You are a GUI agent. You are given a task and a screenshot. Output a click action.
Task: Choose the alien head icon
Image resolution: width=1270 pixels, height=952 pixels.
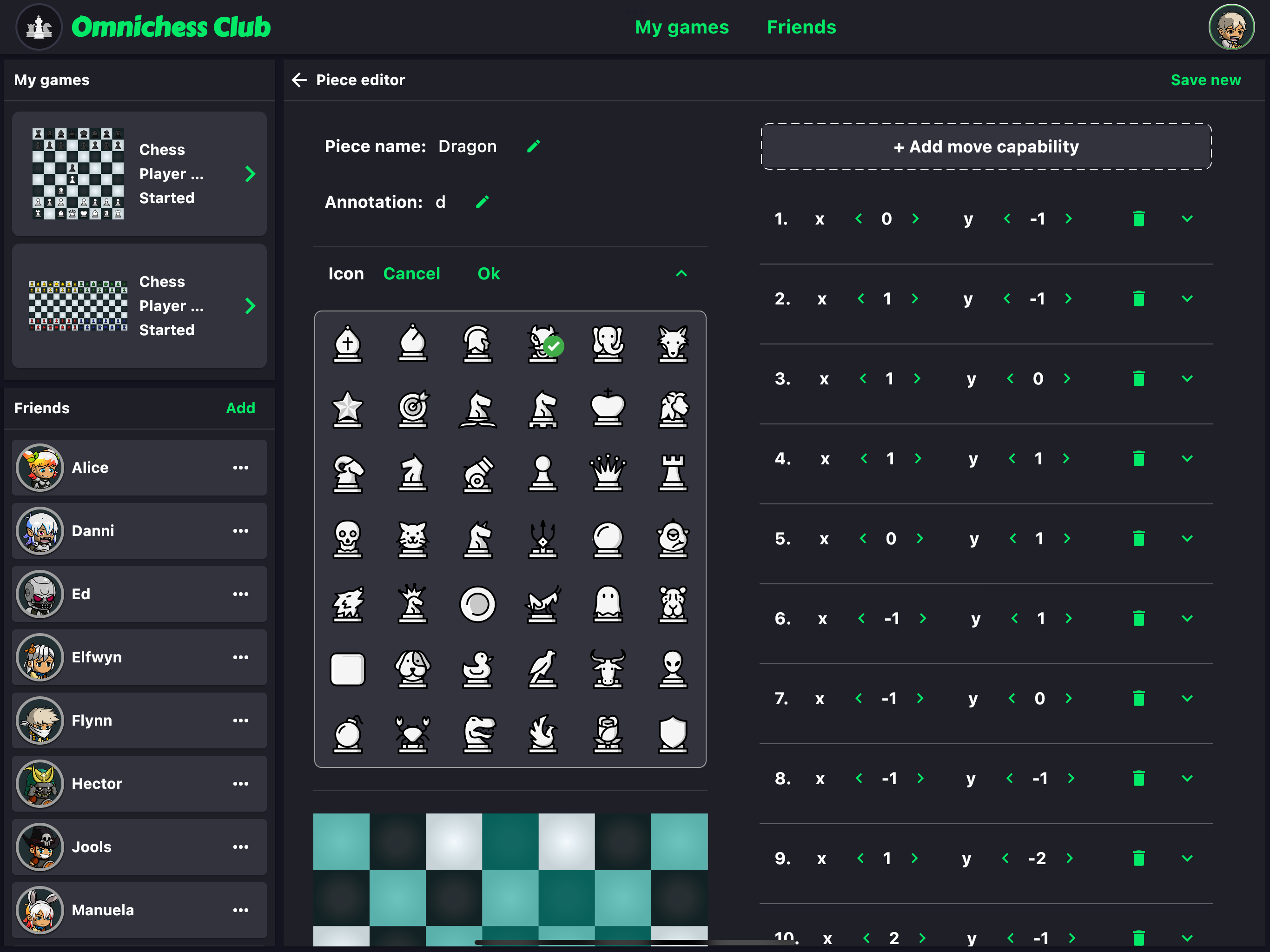tap(672, 669)
